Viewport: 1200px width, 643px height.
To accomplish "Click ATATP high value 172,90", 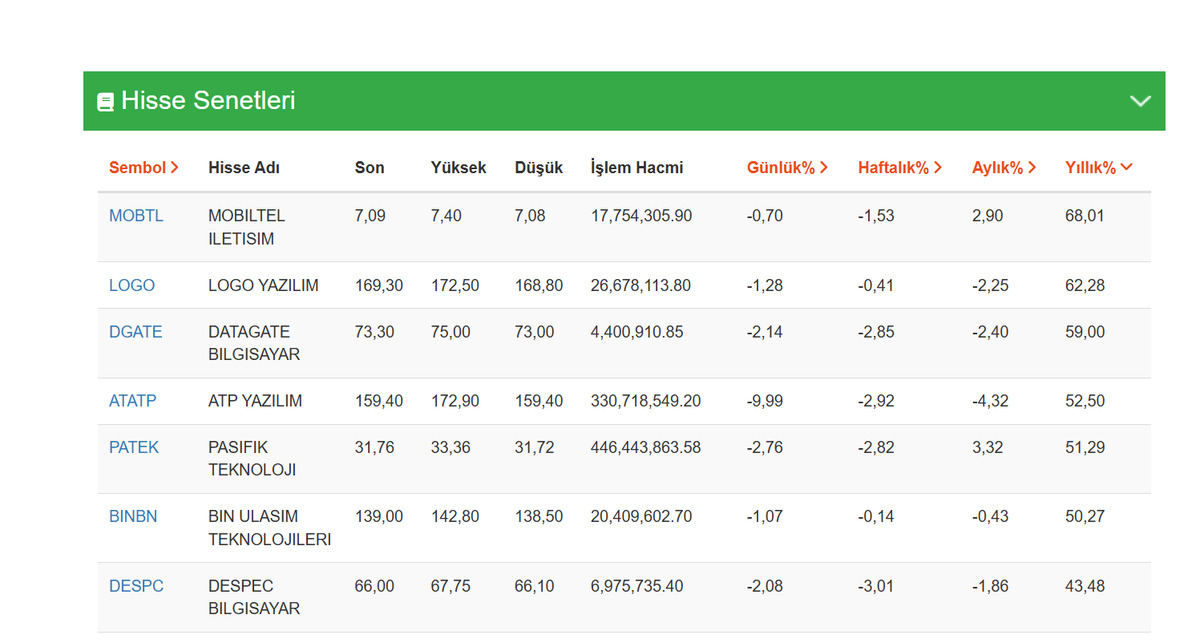I will pyautogui.click(x=455, y=401).
